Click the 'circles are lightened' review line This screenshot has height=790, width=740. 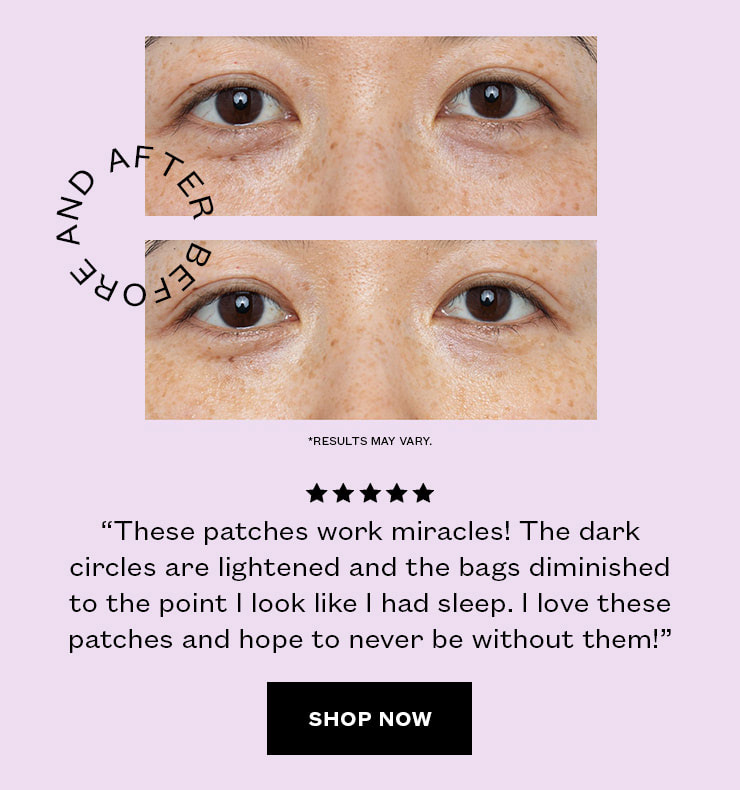point(370,568)
